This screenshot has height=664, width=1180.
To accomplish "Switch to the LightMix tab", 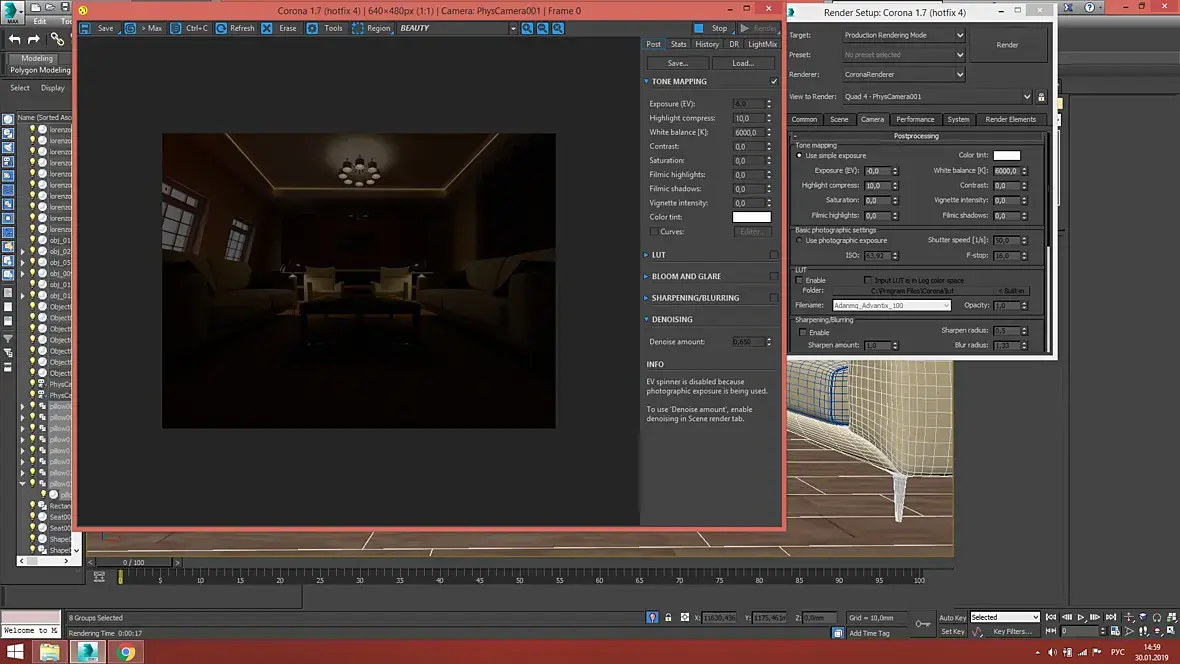I will pos(762,44).
